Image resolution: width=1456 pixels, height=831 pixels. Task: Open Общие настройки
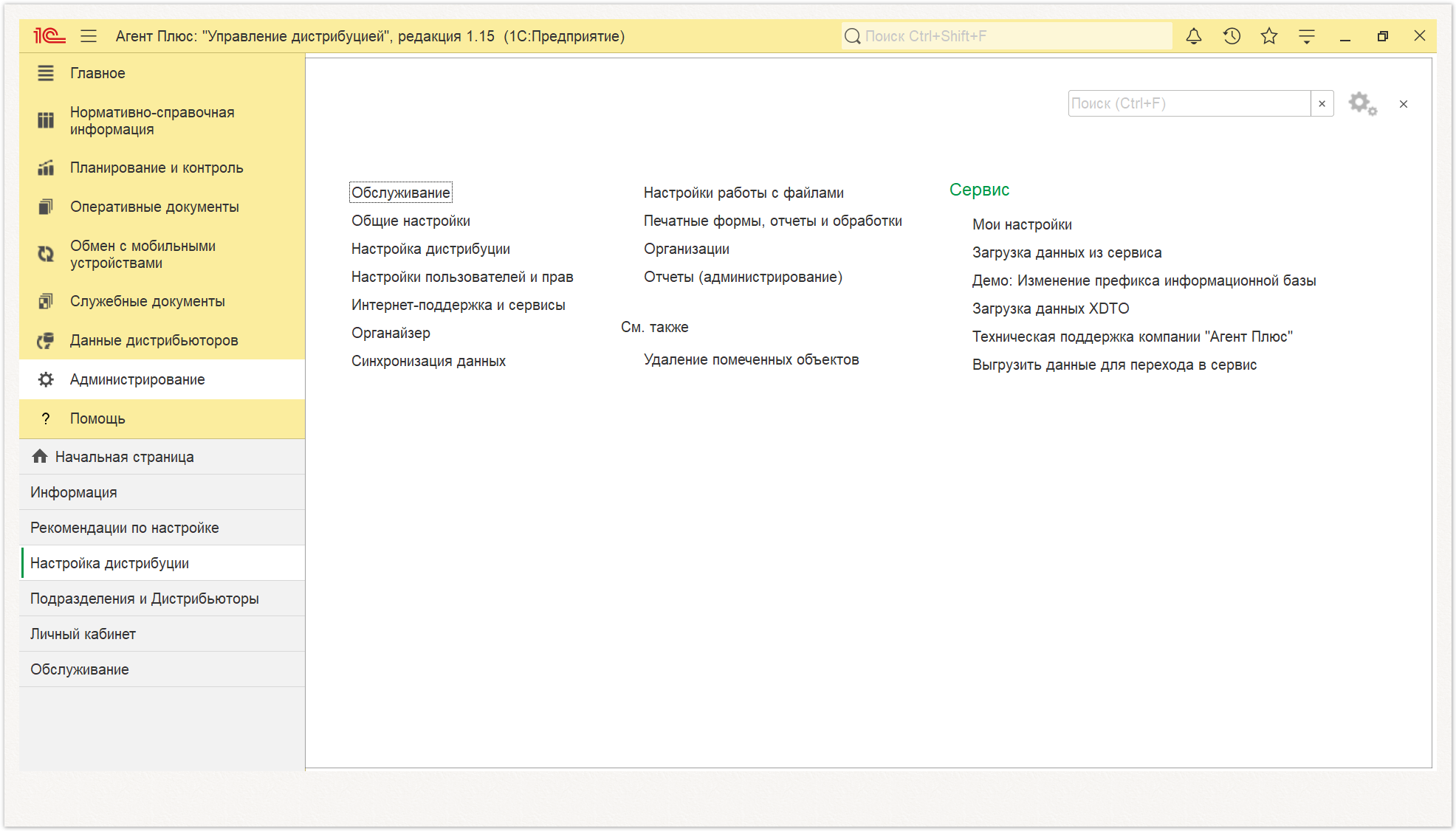click(x=411, y=221)
